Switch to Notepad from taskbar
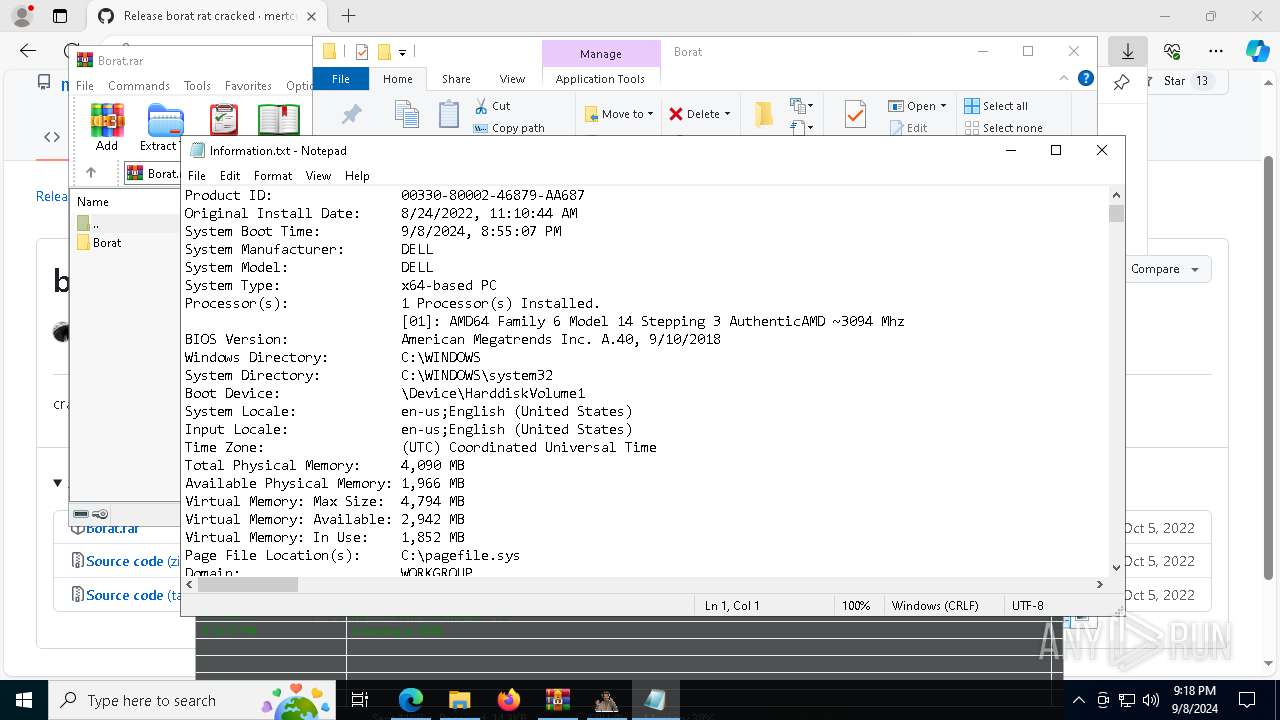This screenshot has width=1280, height=720. coord(655,700)
